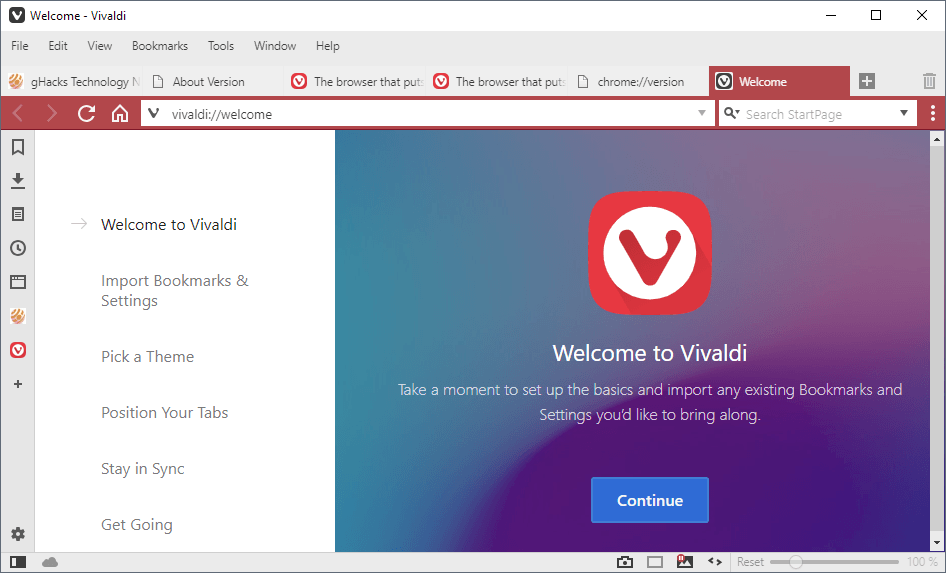This screenshot has height=573, width=946.
Task: Open the File menu
Action: pyautogui.click(x=20, y=46)
